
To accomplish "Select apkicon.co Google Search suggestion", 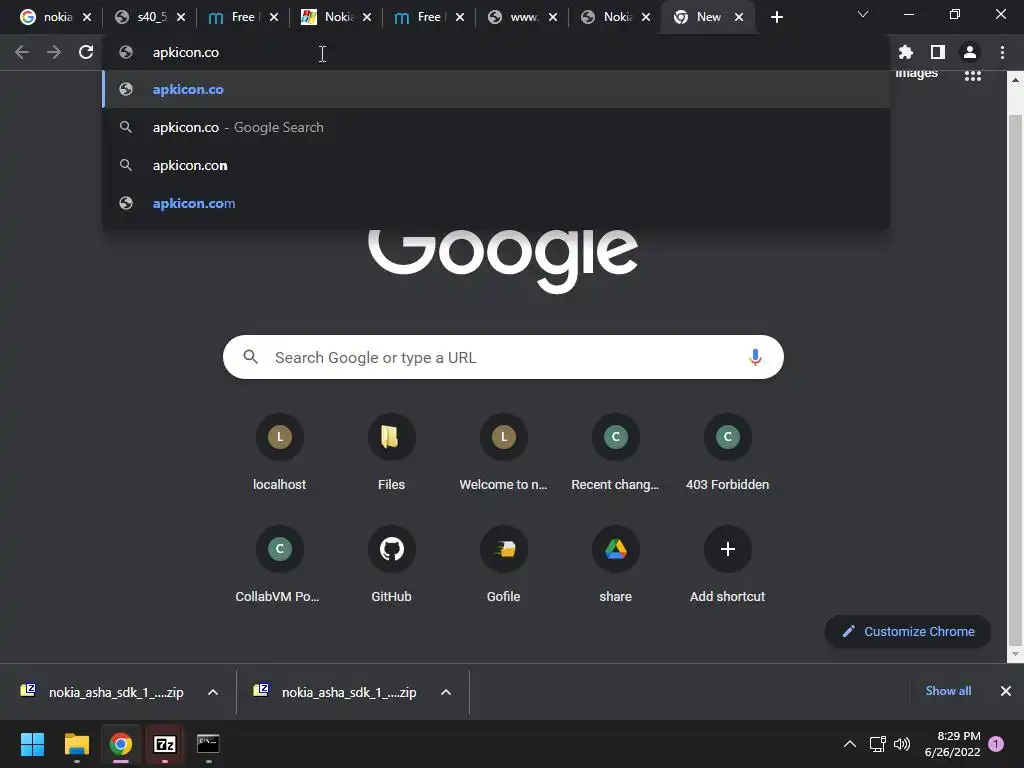I will click(496, 127).
